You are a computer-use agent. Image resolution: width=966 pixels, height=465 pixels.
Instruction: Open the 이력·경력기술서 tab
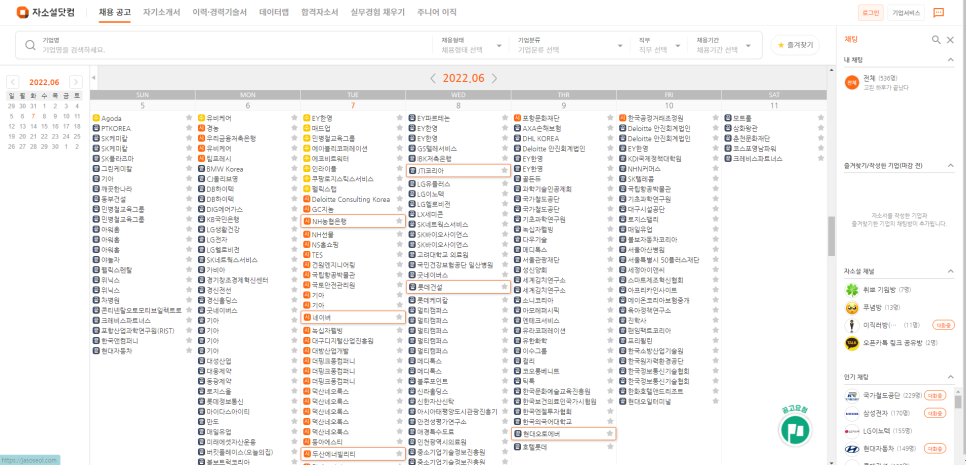coord(219,12)
